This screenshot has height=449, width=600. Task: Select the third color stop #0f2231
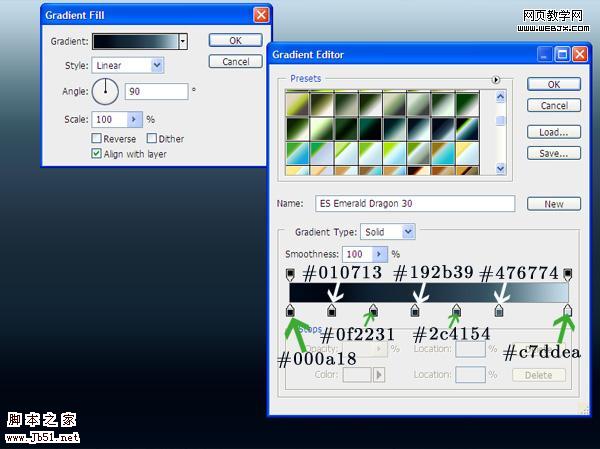coord(373,310)
